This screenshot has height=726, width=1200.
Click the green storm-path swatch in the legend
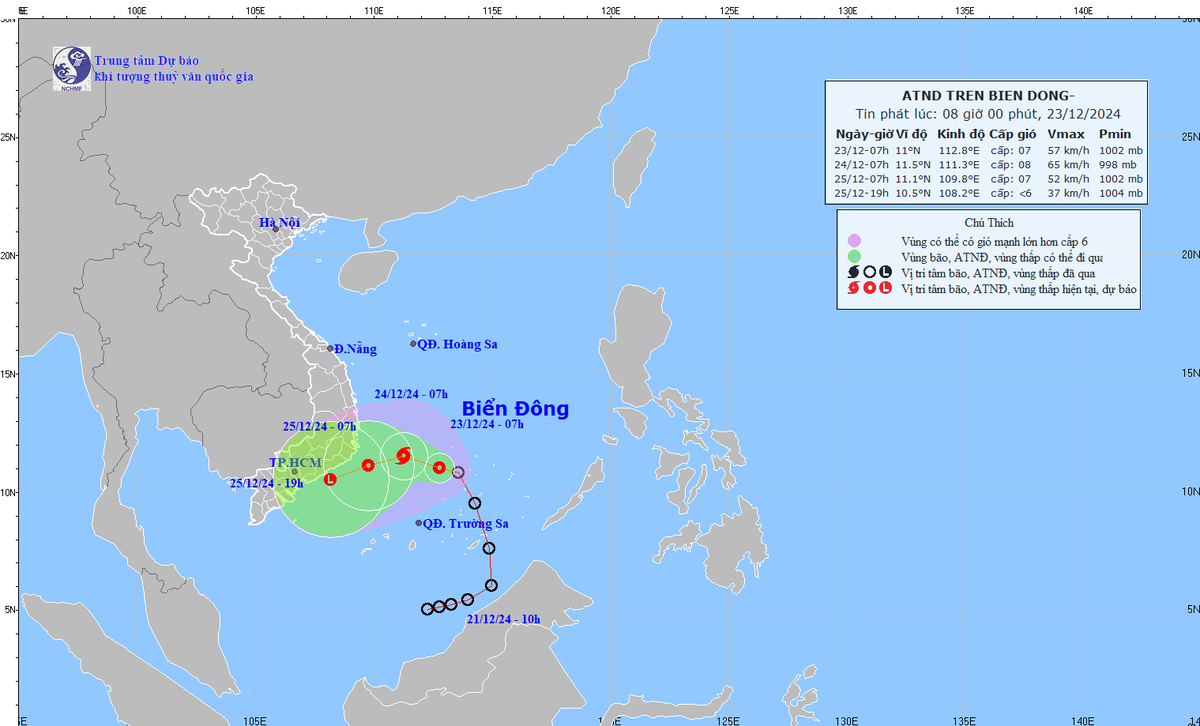pos(853,256)
